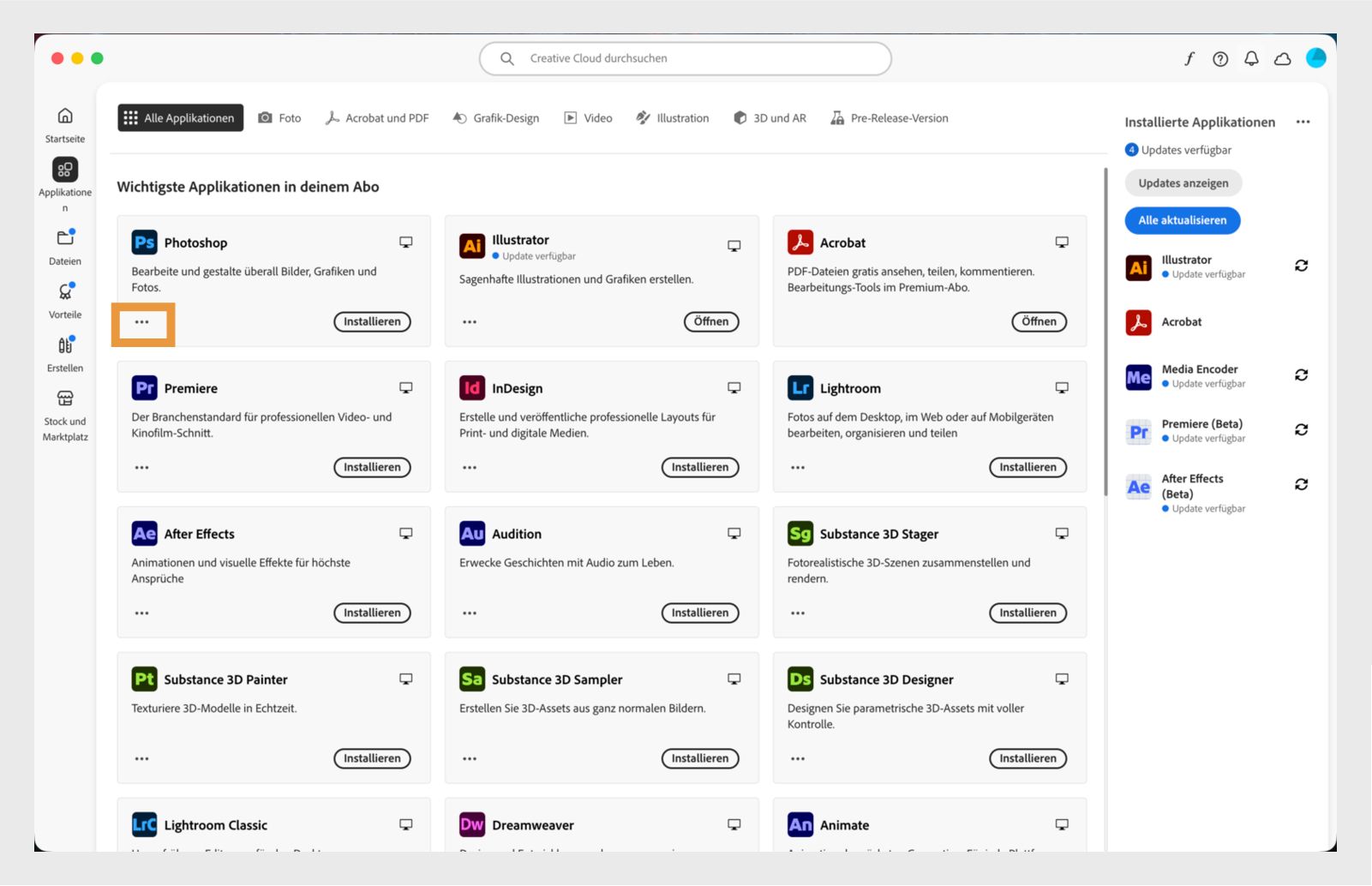Switch to Acrobat und PDF tab

pyautogui.click(x=377, y=118)
